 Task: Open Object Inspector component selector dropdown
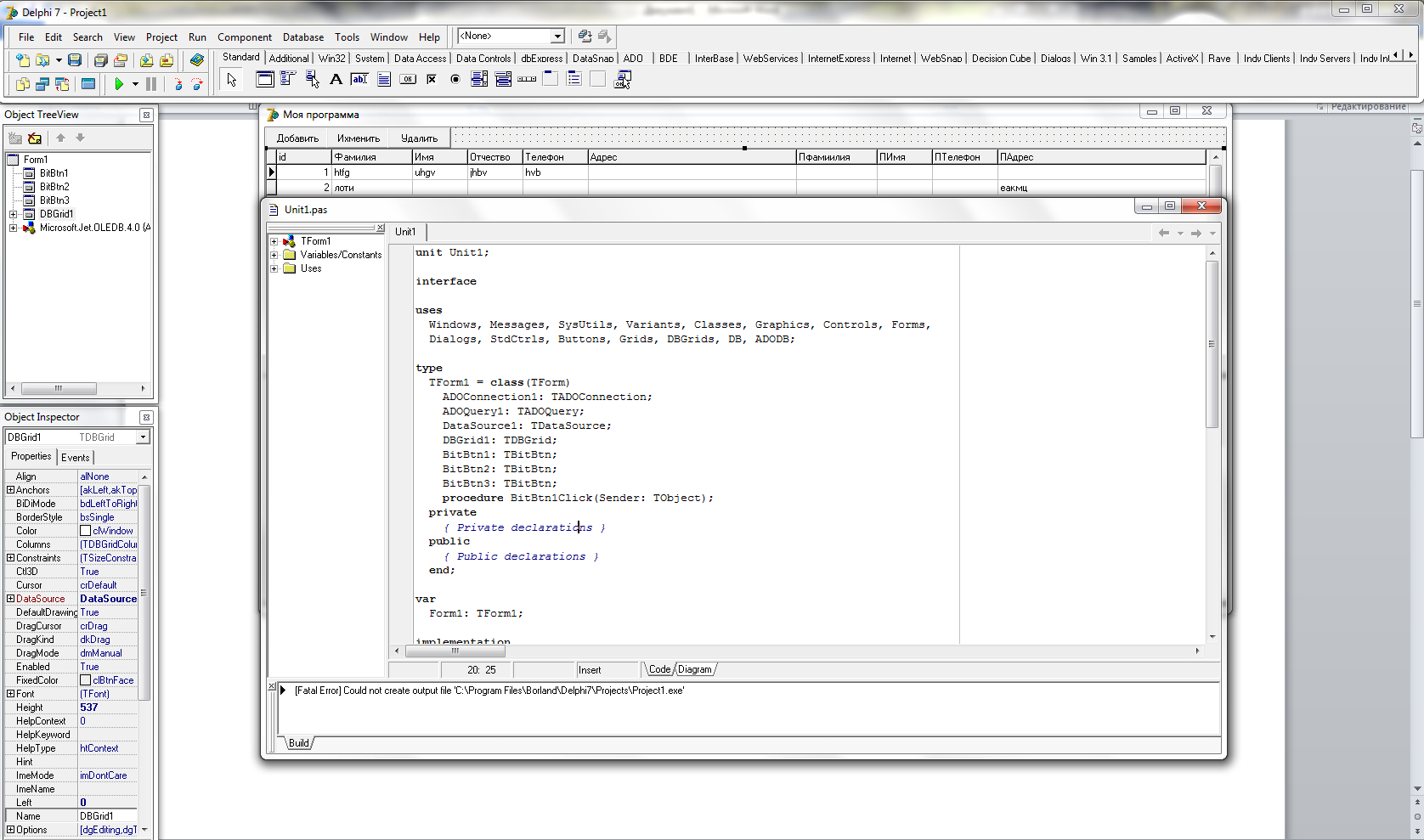pyautogui.click(x=143, y=437)
